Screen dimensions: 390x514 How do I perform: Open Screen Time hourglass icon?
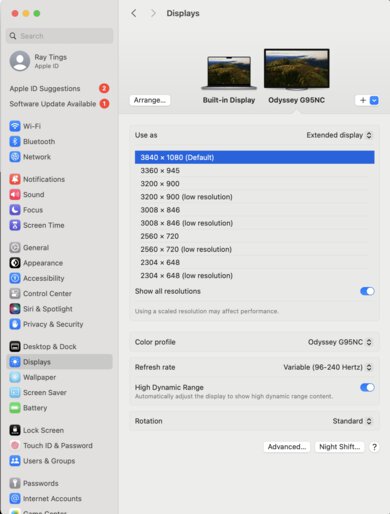coord(15,225)
